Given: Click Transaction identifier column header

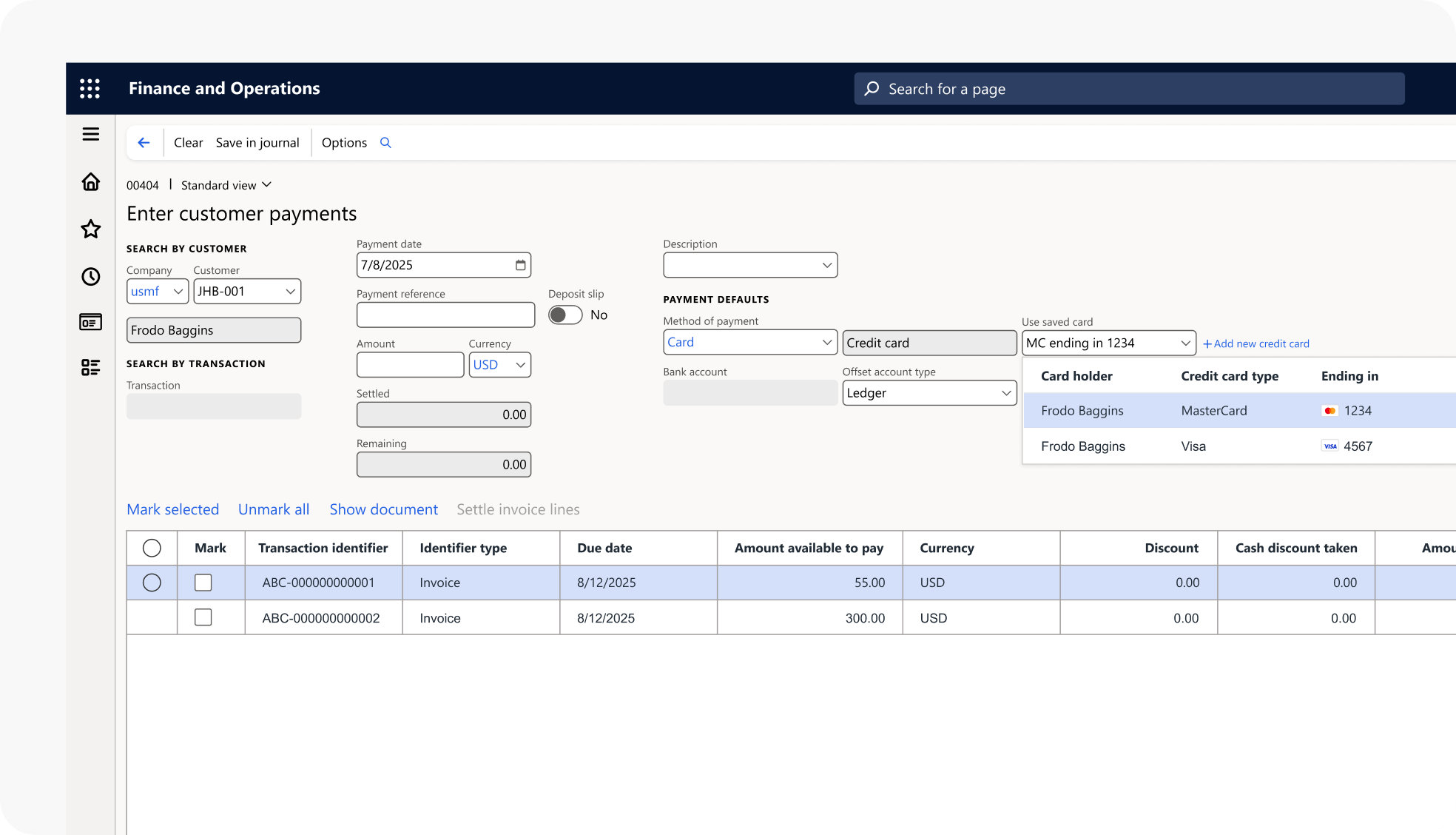Looking at the screenshot, I should point(323,548).
